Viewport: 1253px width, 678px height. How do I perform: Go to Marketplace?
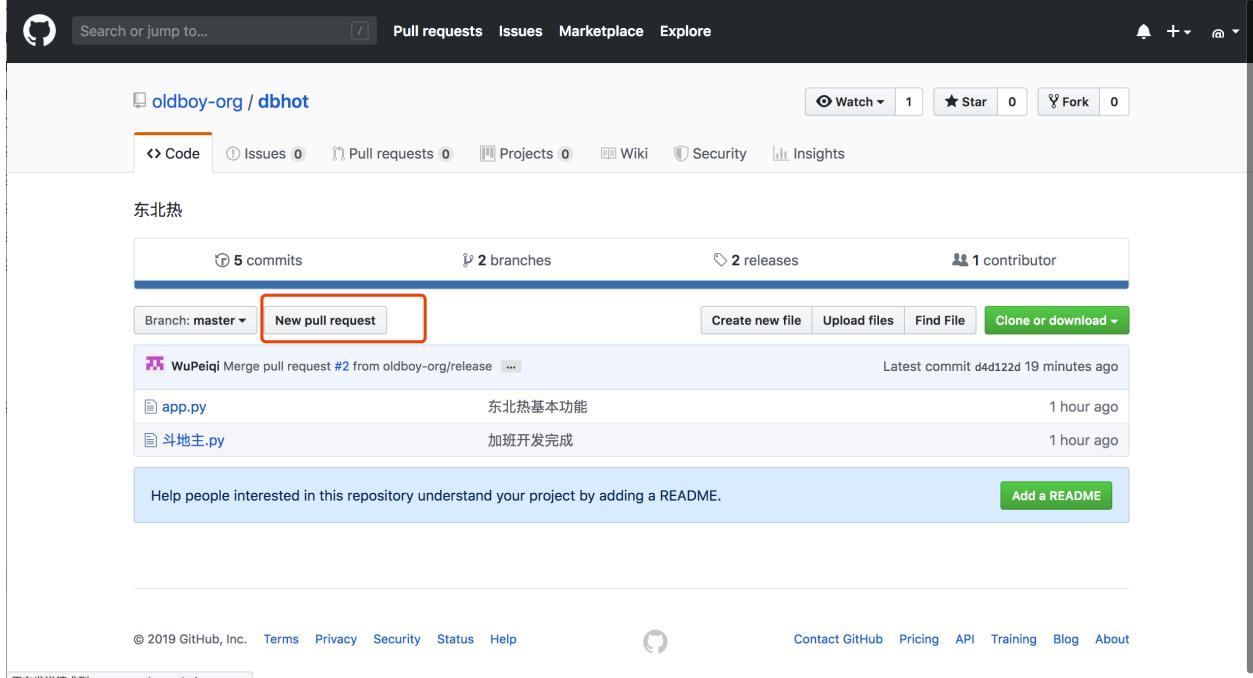tap(601, 31)
